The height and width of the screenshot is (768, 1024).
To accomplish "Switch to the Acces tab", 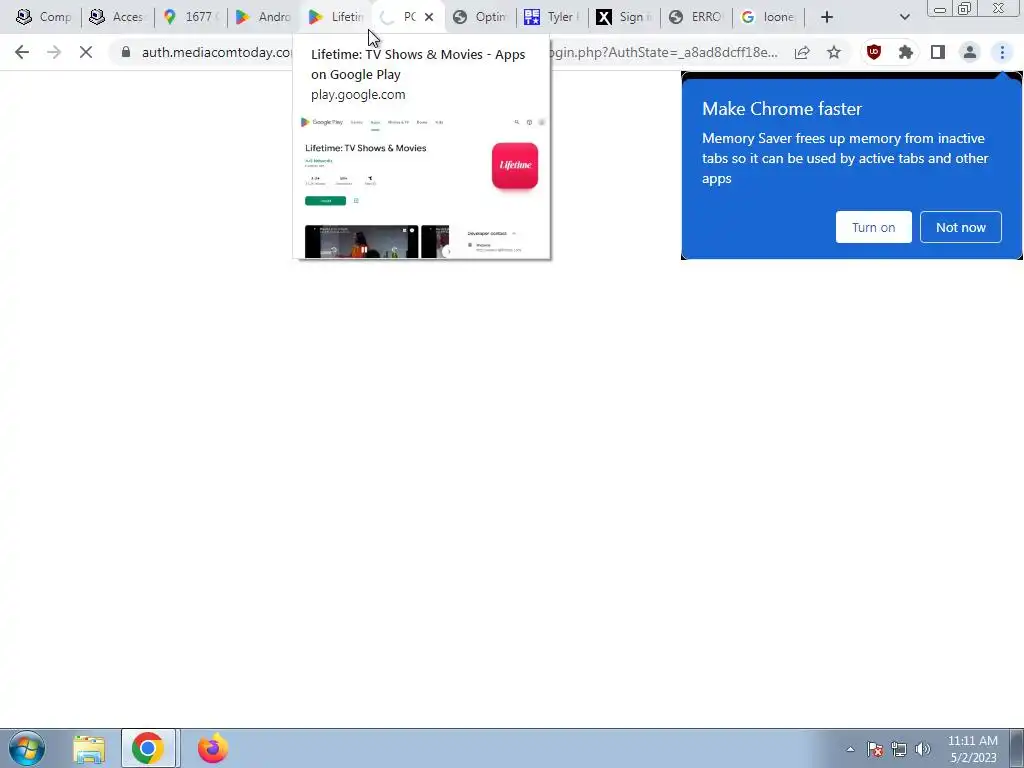I will coord(116,17).
